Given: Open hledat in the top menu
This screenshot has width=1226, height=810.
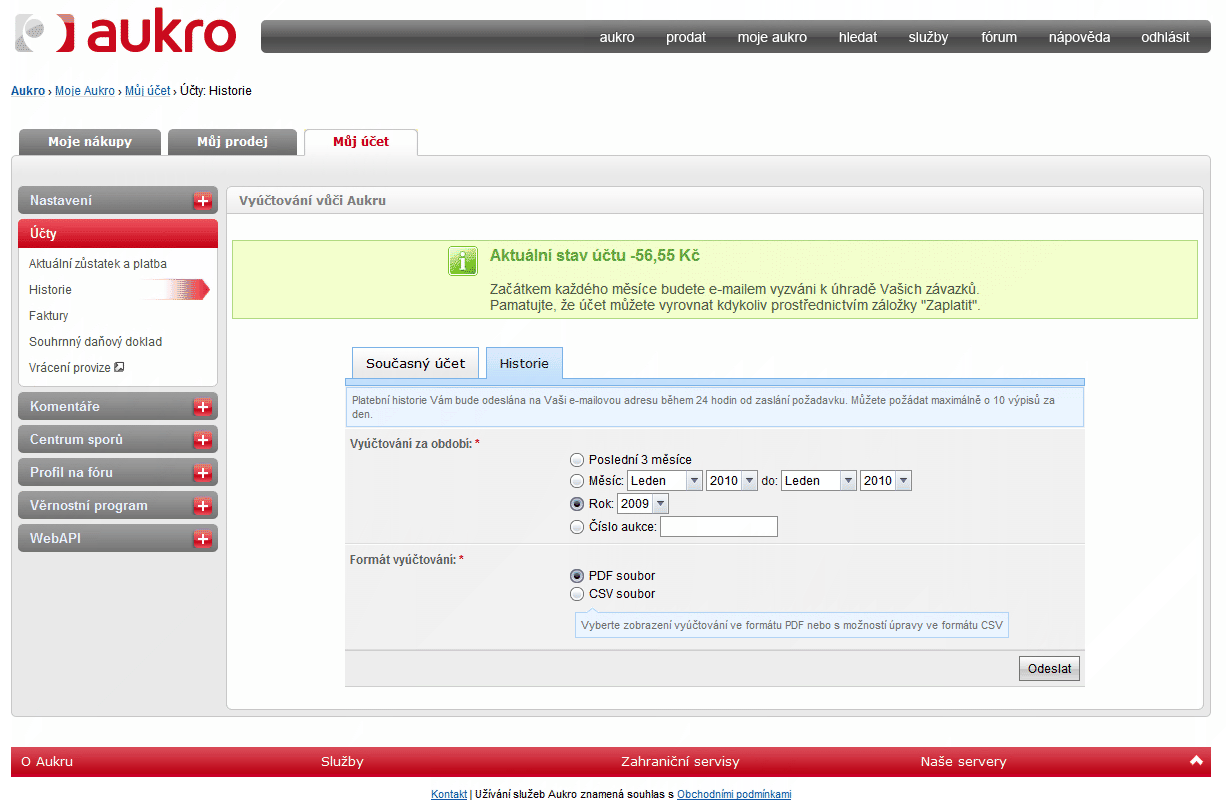Looking at the screenshot, I should 858,37.
